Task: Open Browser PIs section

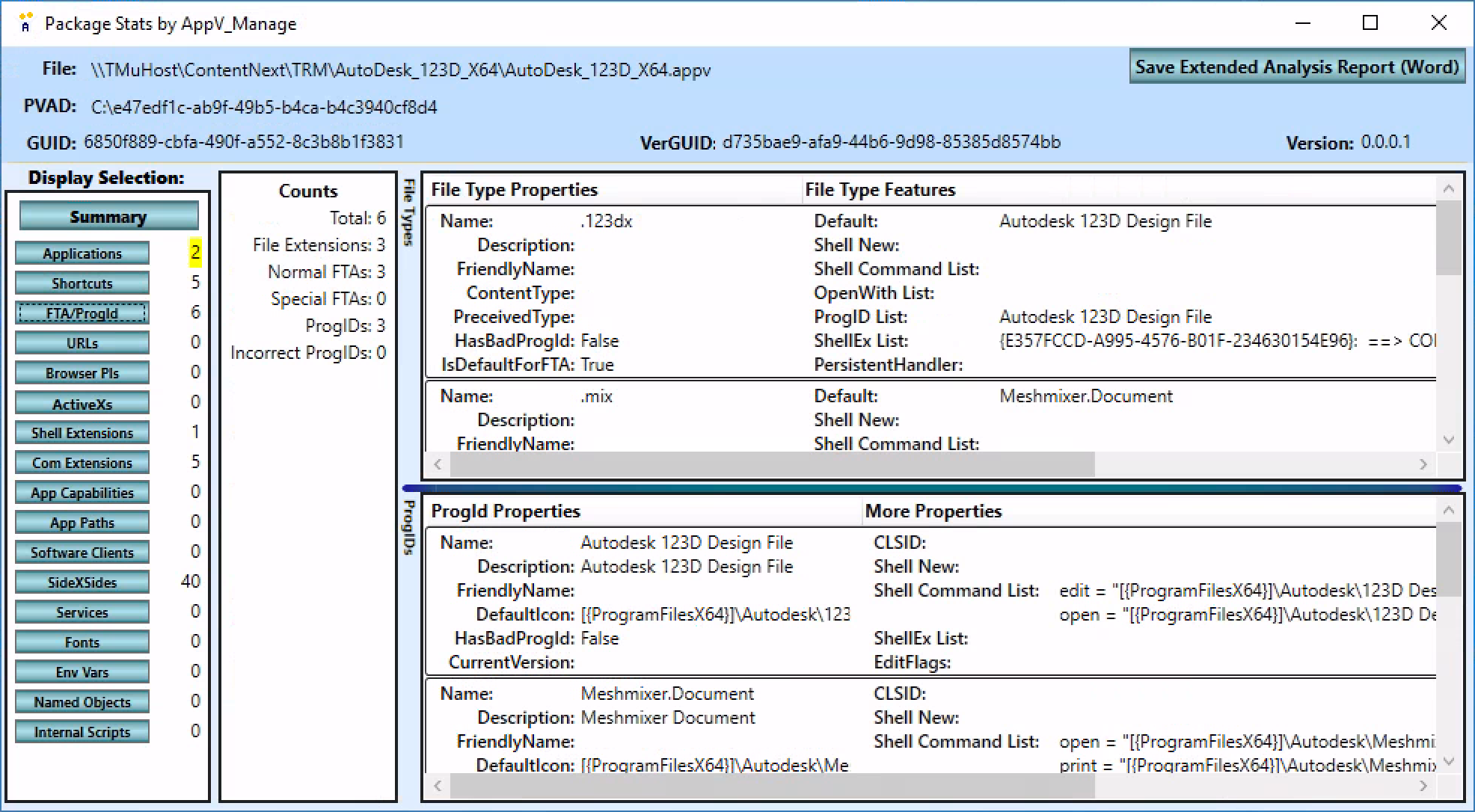Action: tap(82, 373)
